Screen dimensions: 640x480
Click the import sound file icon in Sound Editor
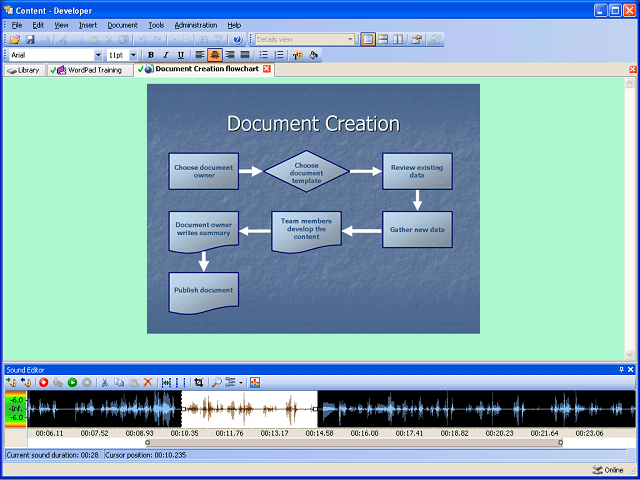tap(11, 382)
